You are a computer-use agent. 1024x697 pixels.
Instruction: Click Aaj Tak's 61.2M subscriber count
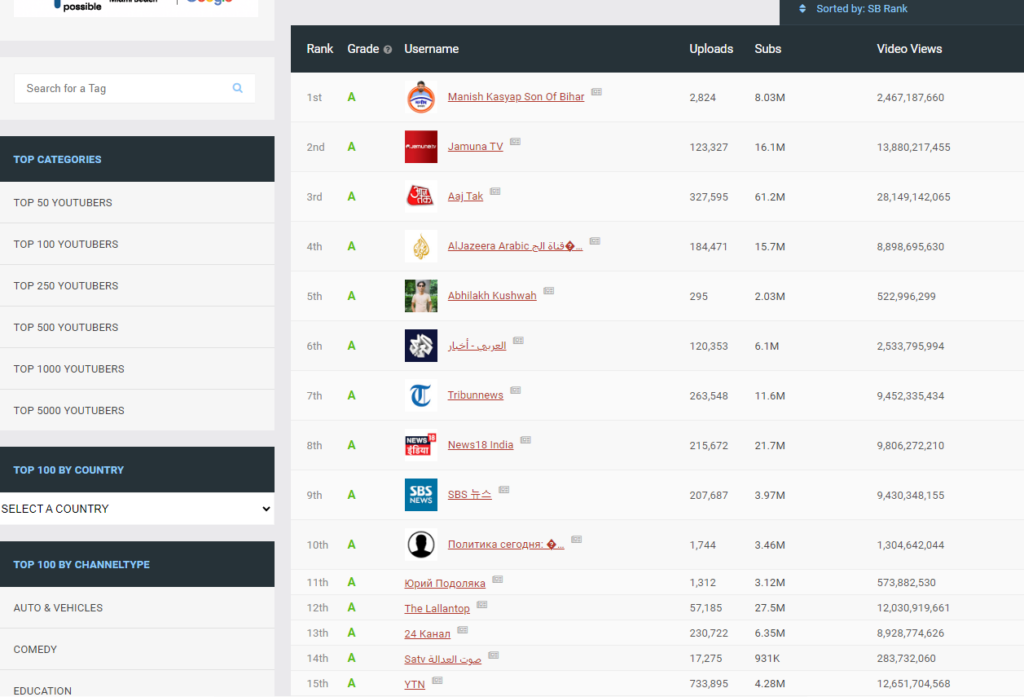pos(770,197)
